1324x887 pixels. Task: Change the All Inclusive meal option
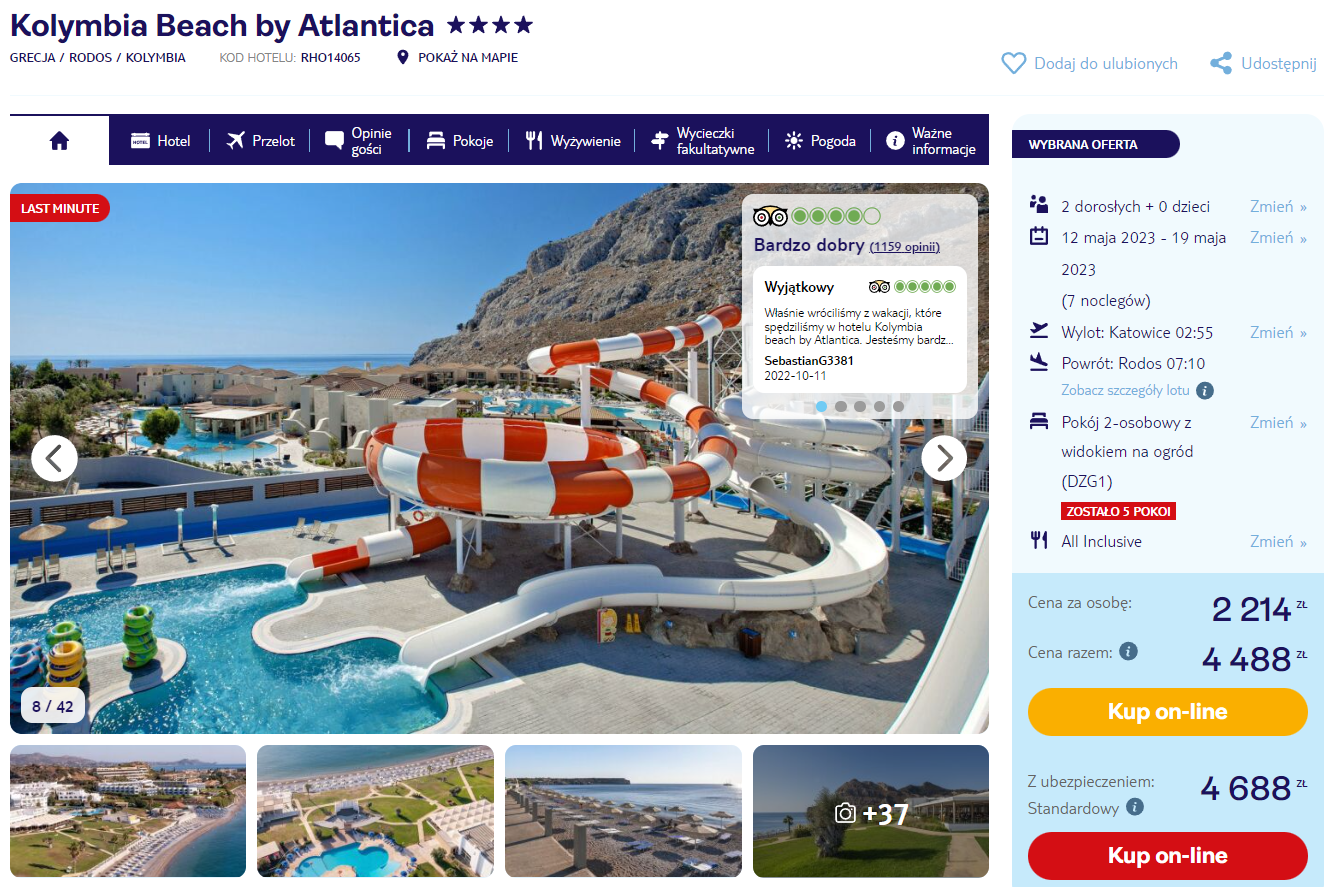tap(1278, 541)
